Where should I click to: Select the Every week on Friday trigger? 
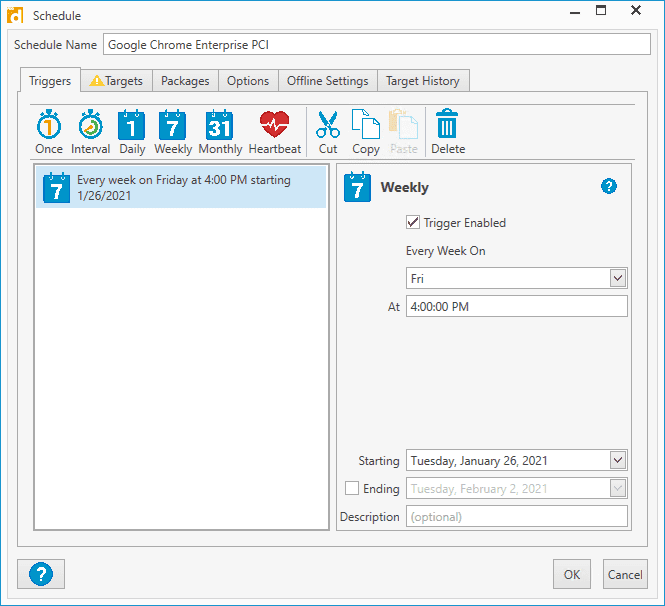[x=181, y=187]
